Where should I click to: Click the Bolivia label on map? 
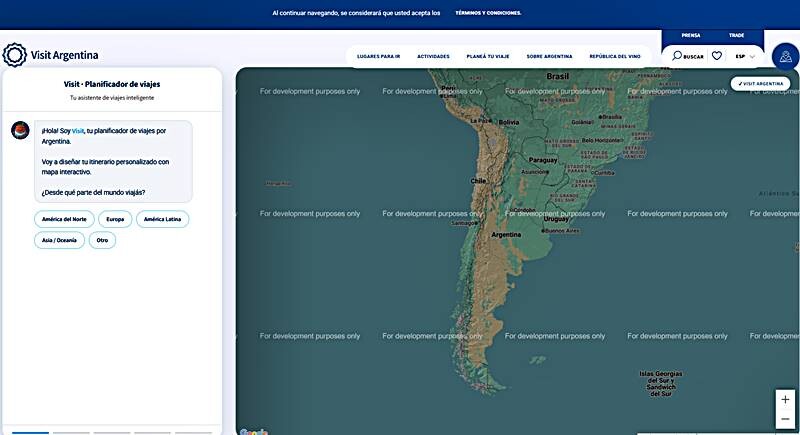click(x=509, y=122)
